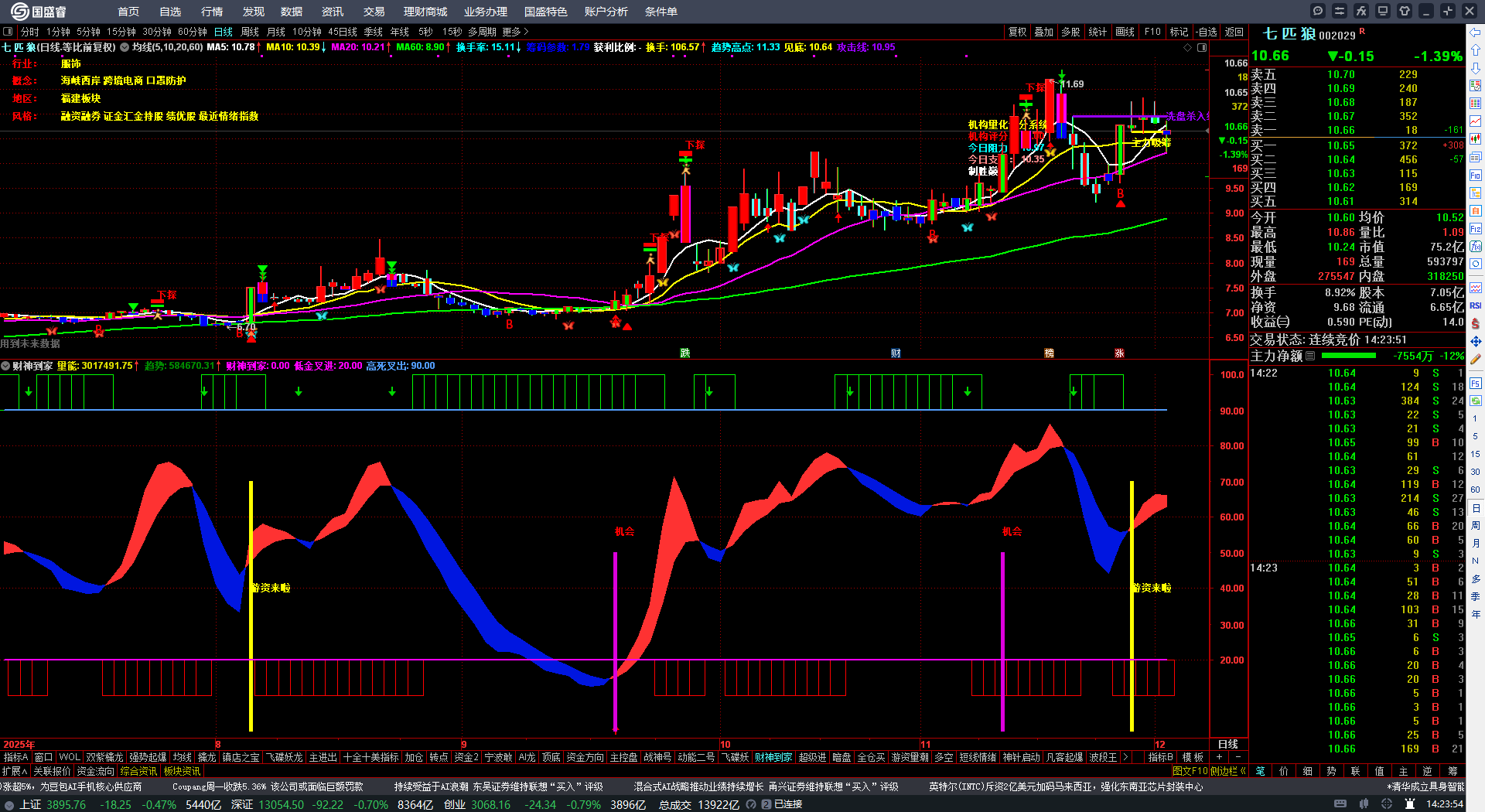Toggle the 画线 drawing tools
The height and width of the screenshot is (812, 1485).
pyautogui.click(x=1125, y=32)
